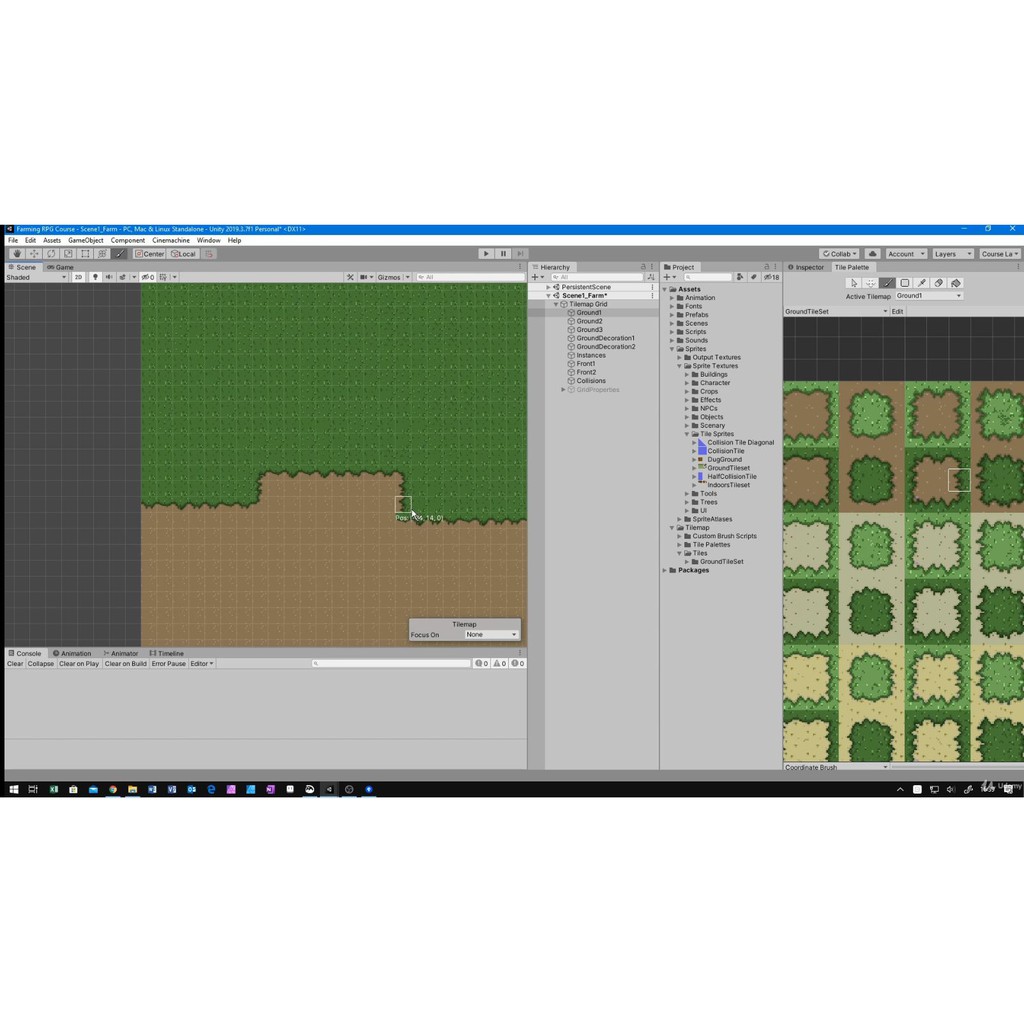Select the Move tool in the toolbar
The width and height of the screenshot is (1024, 1024).
[34, 253]
